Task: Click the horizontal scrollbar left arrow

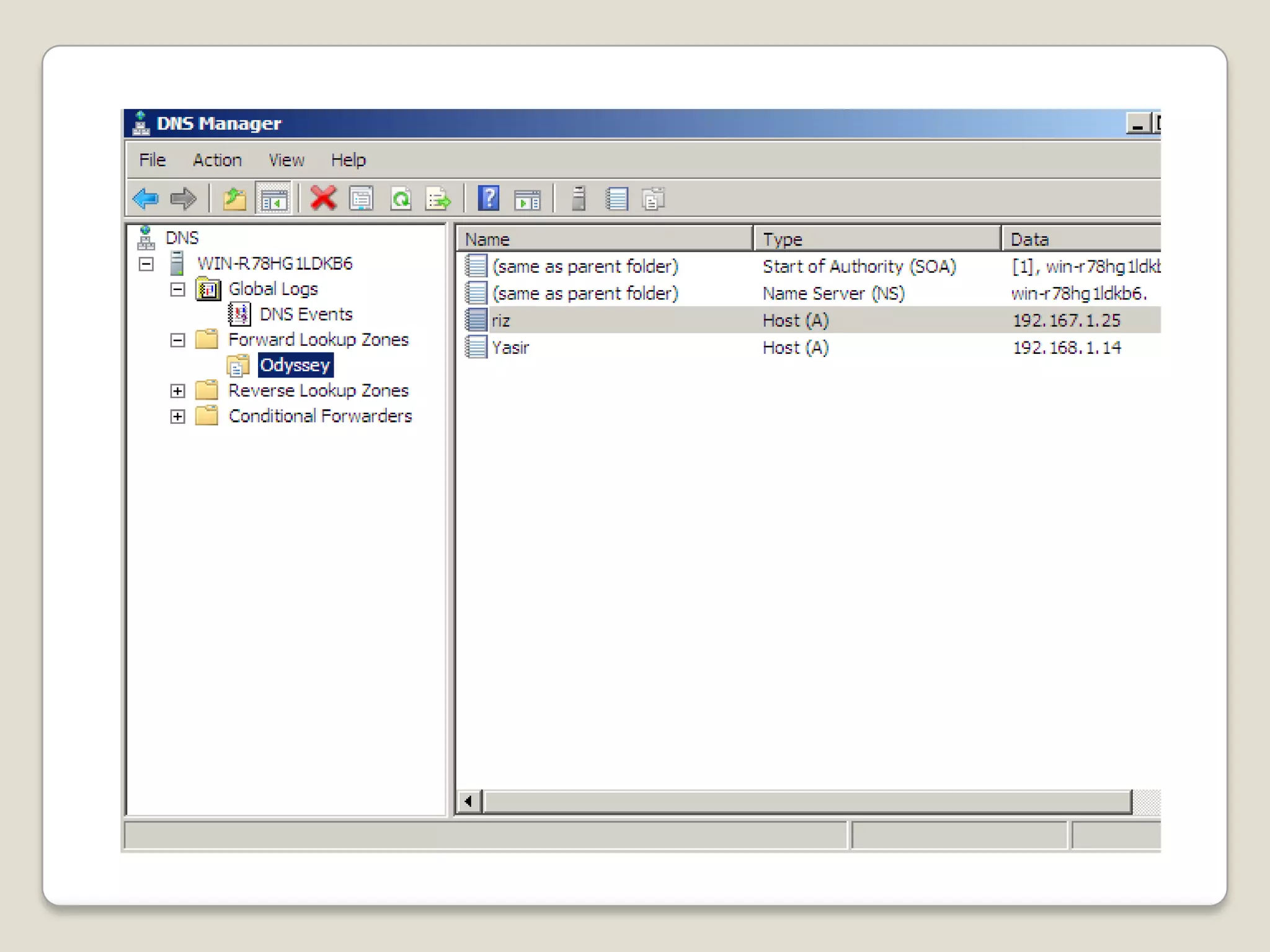Action: click(469, 801)
